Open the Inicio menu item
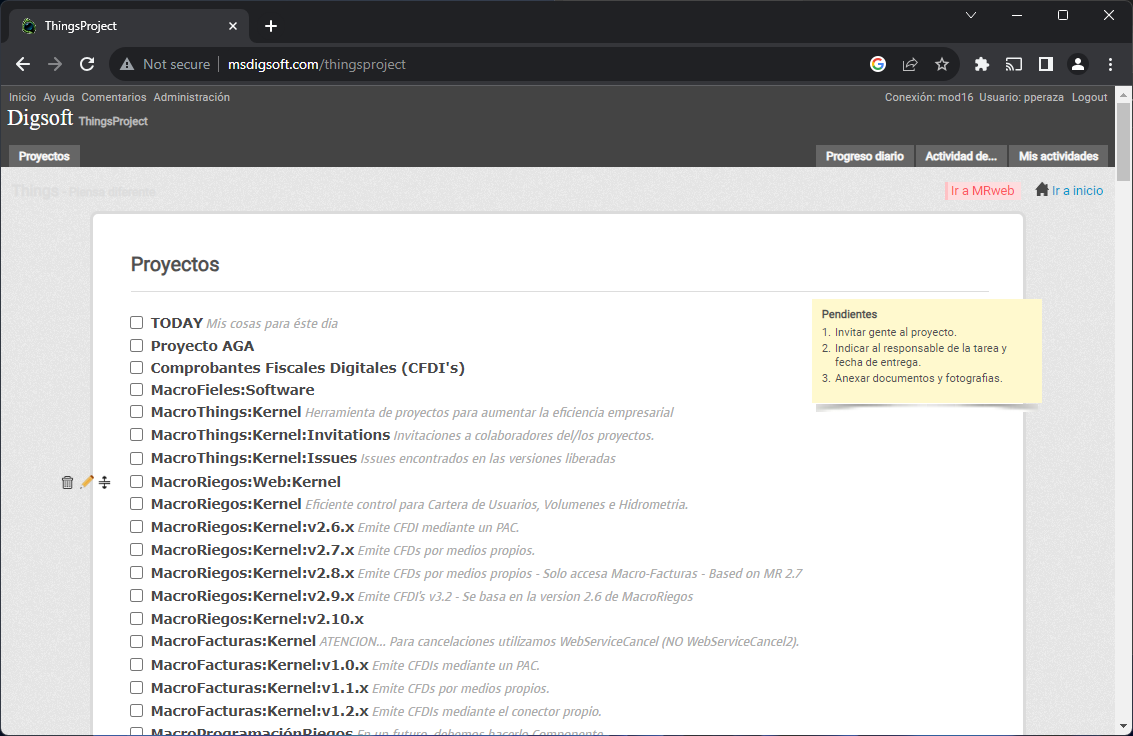The height and width of the screenshot is (736, 1133). (22, 97)
